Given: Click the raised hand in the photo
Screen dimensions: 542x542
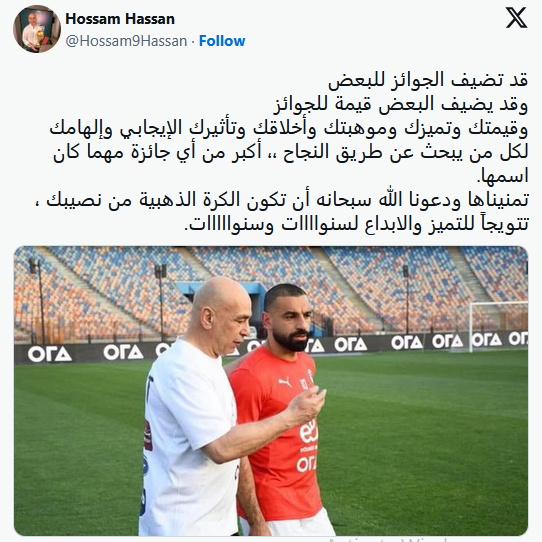Looking at the screenshot, I should click(x=307, y=405).
